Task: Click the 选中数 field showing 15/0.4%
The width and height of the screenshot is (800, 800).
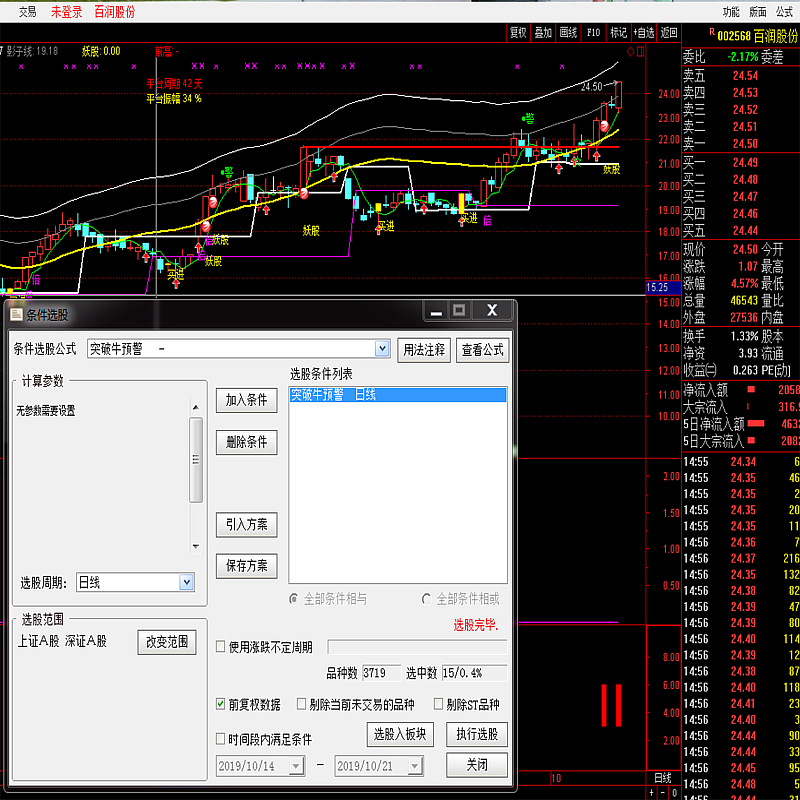Action: point(474,673)
